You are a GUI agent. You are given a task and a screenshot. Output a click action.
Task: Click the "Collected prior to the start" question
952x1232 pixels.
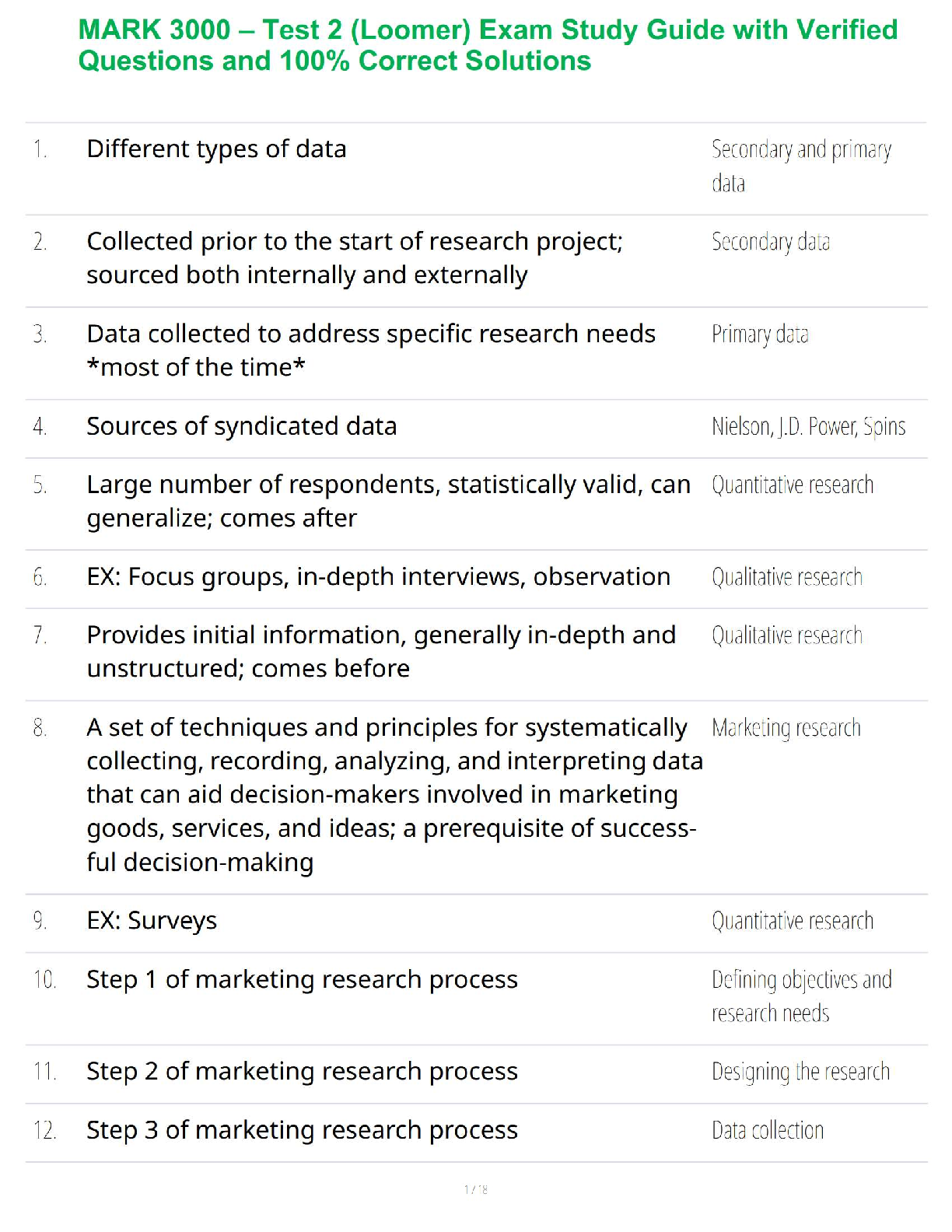click(x=354, y=257)
